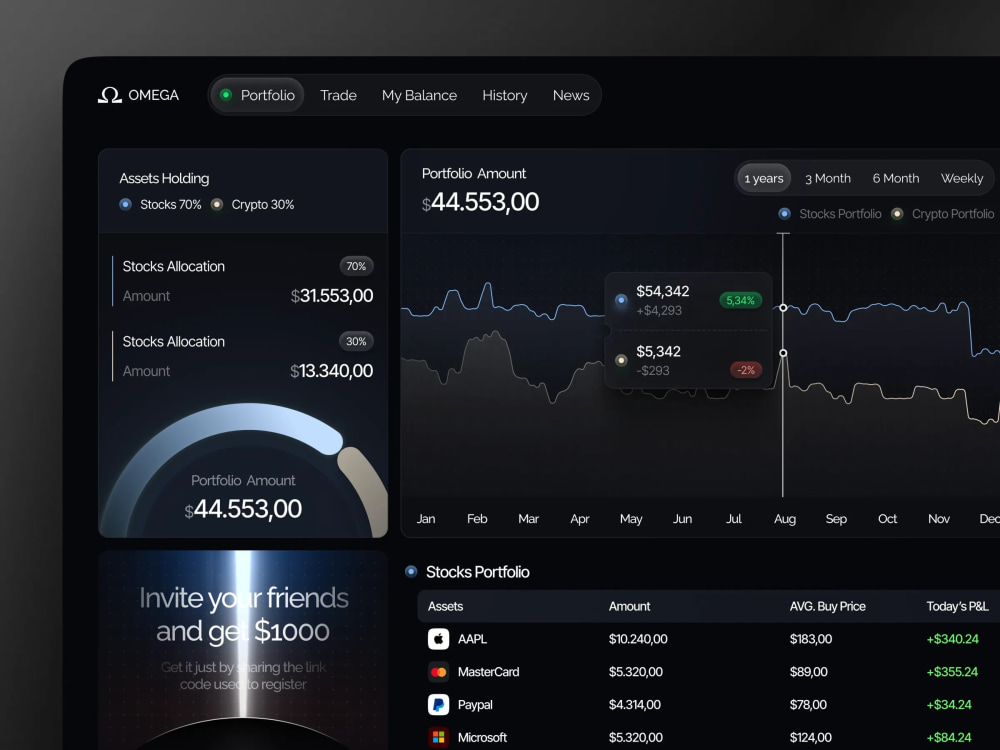Image resolution: width=1000 pixels, height=750 pixels.
Task: Sort by Assets column header
Action: point(445,606)
